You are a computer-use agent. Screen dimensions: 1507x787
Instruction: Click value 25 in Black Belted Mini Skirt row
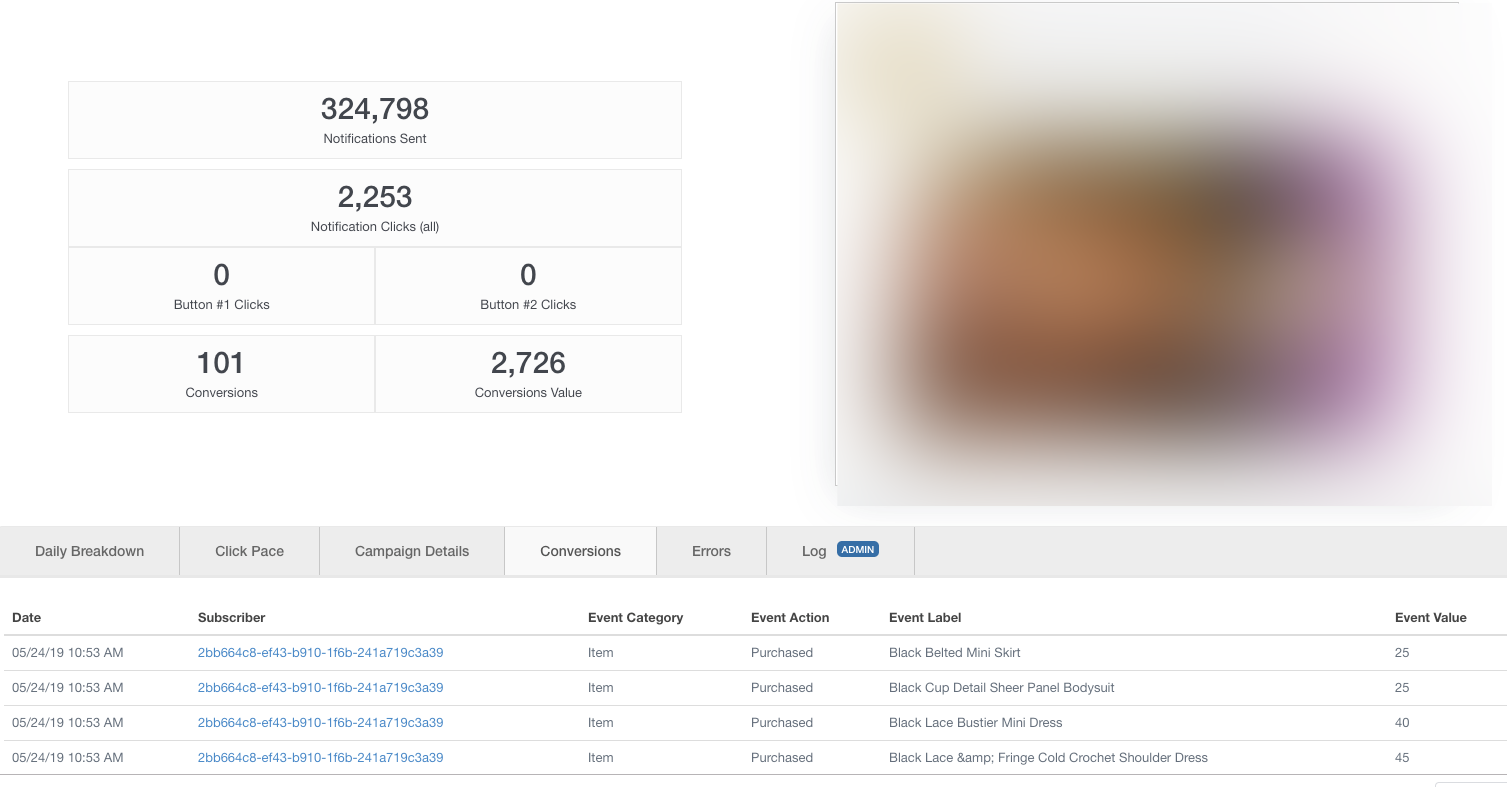tap(1402, 653)
